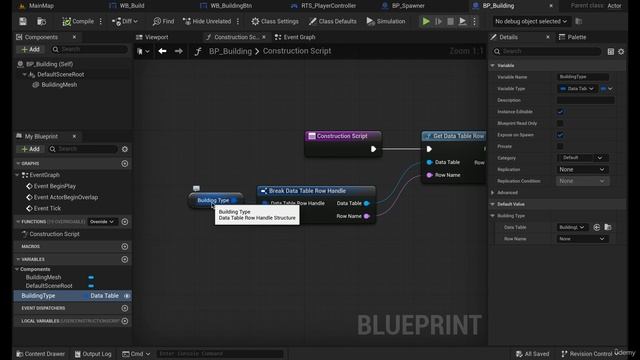Toggle Instance Editable checkbox
Image resolution: width=640 pixels, height=360 pixels.
560,112
